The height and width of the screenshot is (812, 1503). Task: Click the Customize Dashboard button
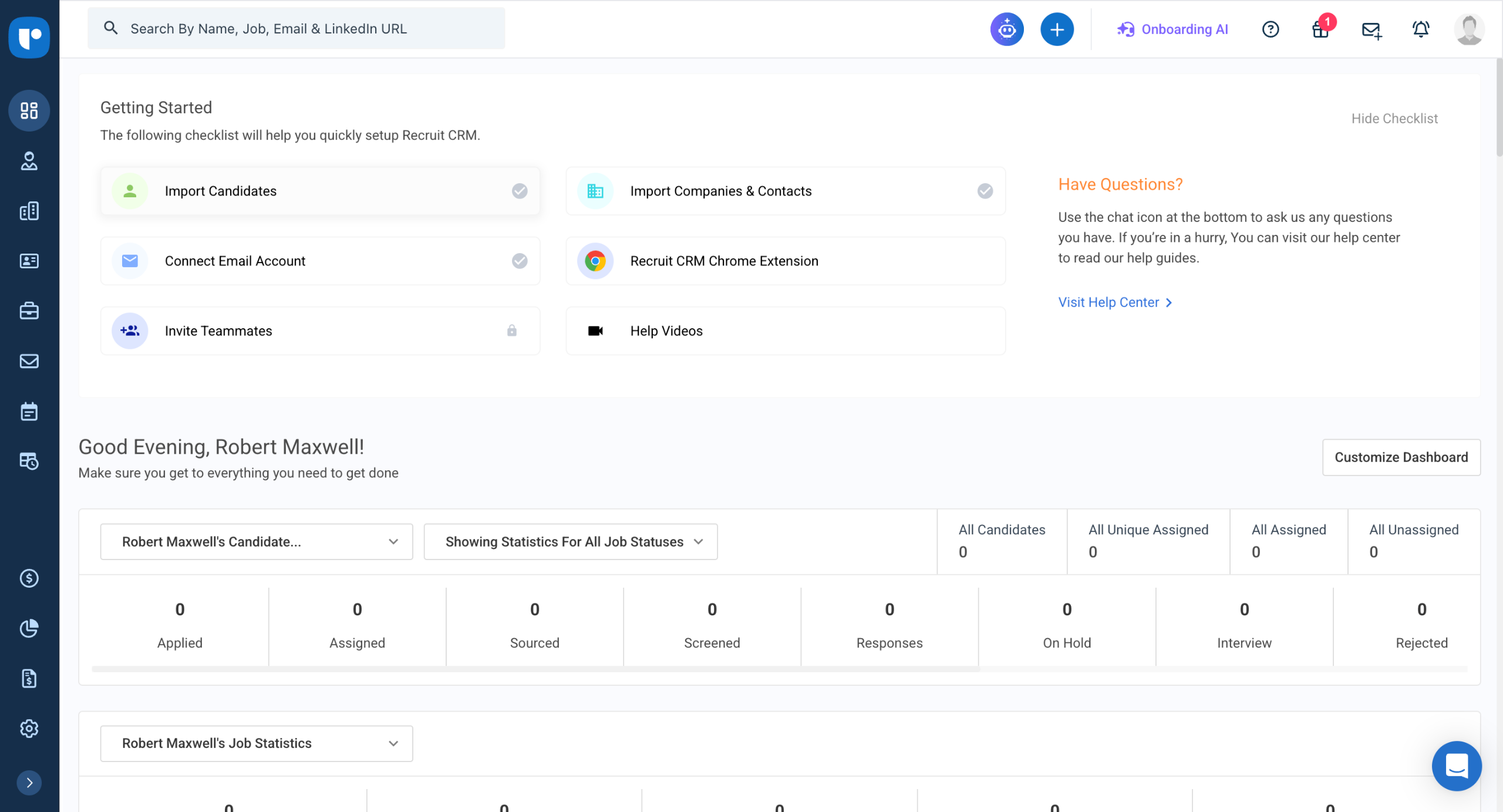coord(1401,457)
